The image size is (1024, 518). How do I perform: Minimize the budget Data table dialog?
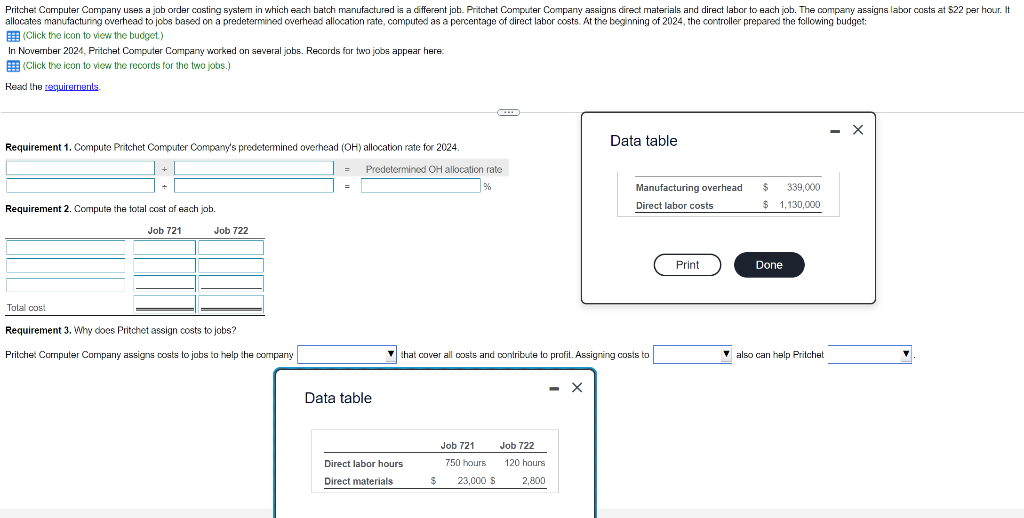pos(835,131)
